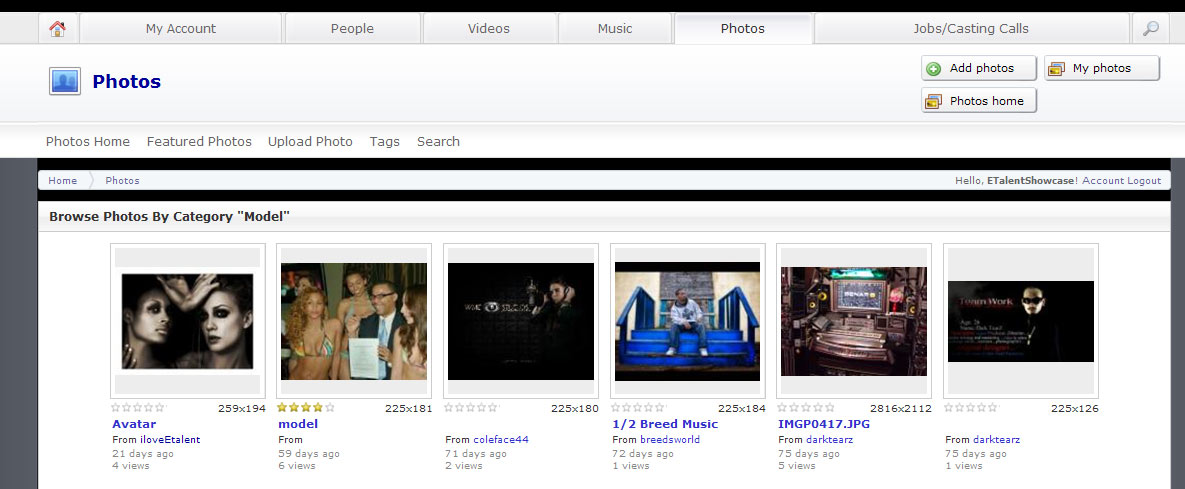Click the Home breadcrumb link

pyautogui.click(x=62, y=181)
